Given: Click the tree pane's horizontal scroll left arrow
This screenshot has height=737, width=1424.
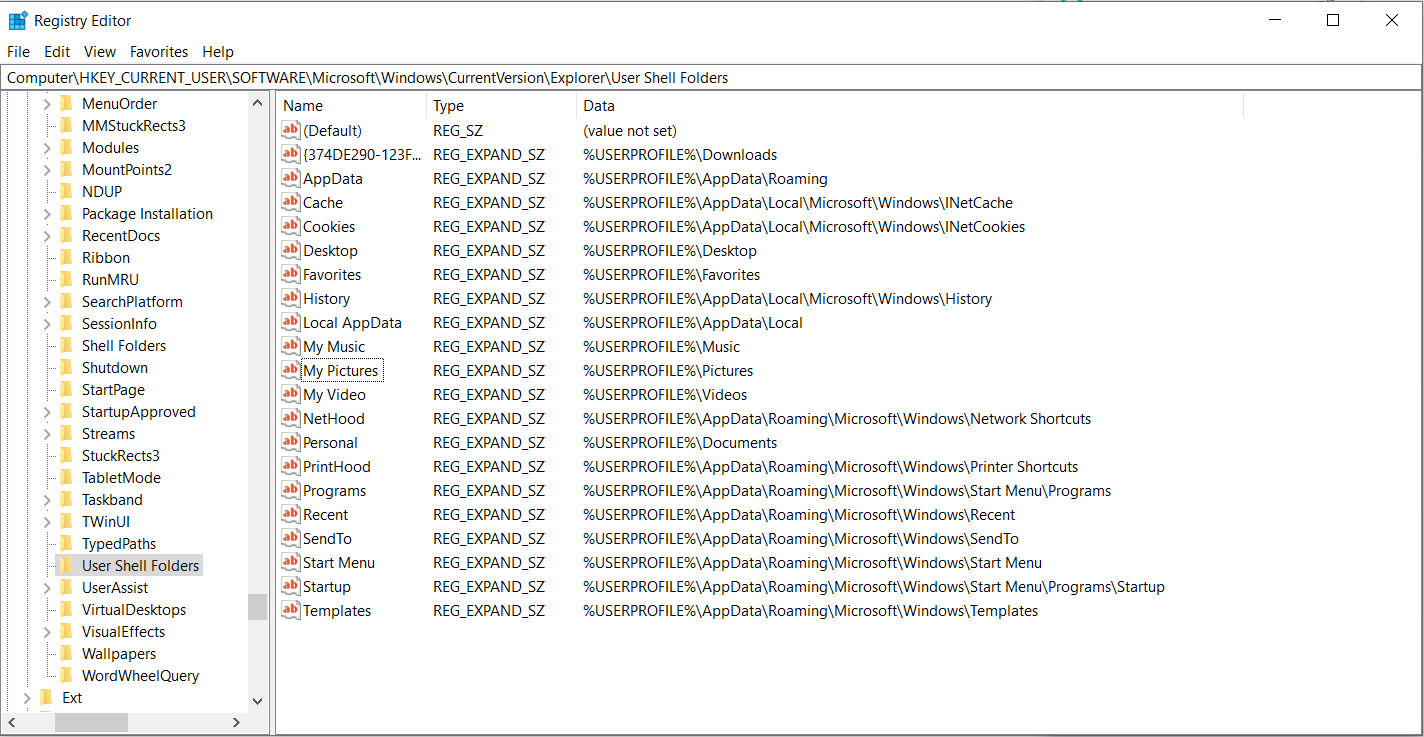Looking at the screenshot, I should tap(13, 722).
